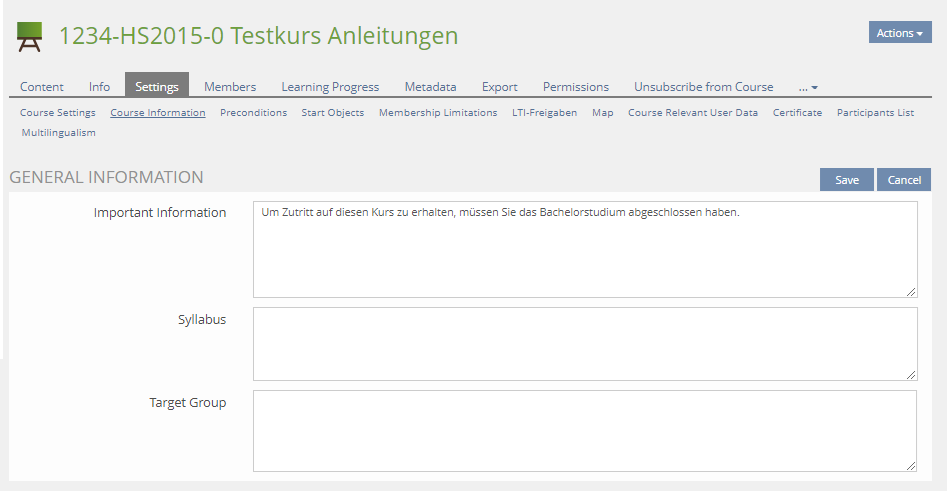Switch to the Permissions tab
This screenshot has width=947, height=491.
(576, 87)
